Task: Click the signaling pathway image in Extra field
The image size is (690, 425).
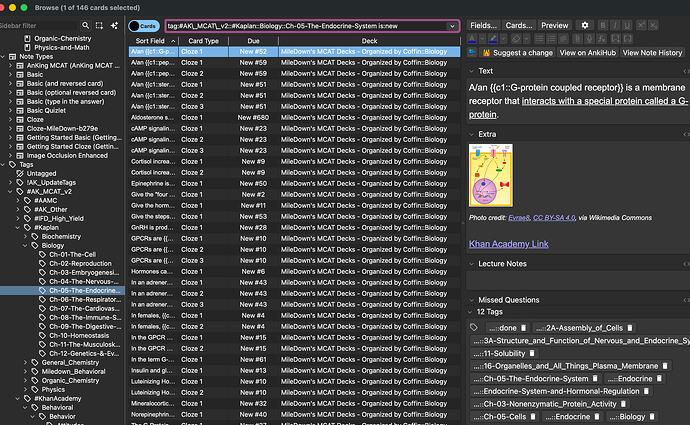Action: (491, 175)
